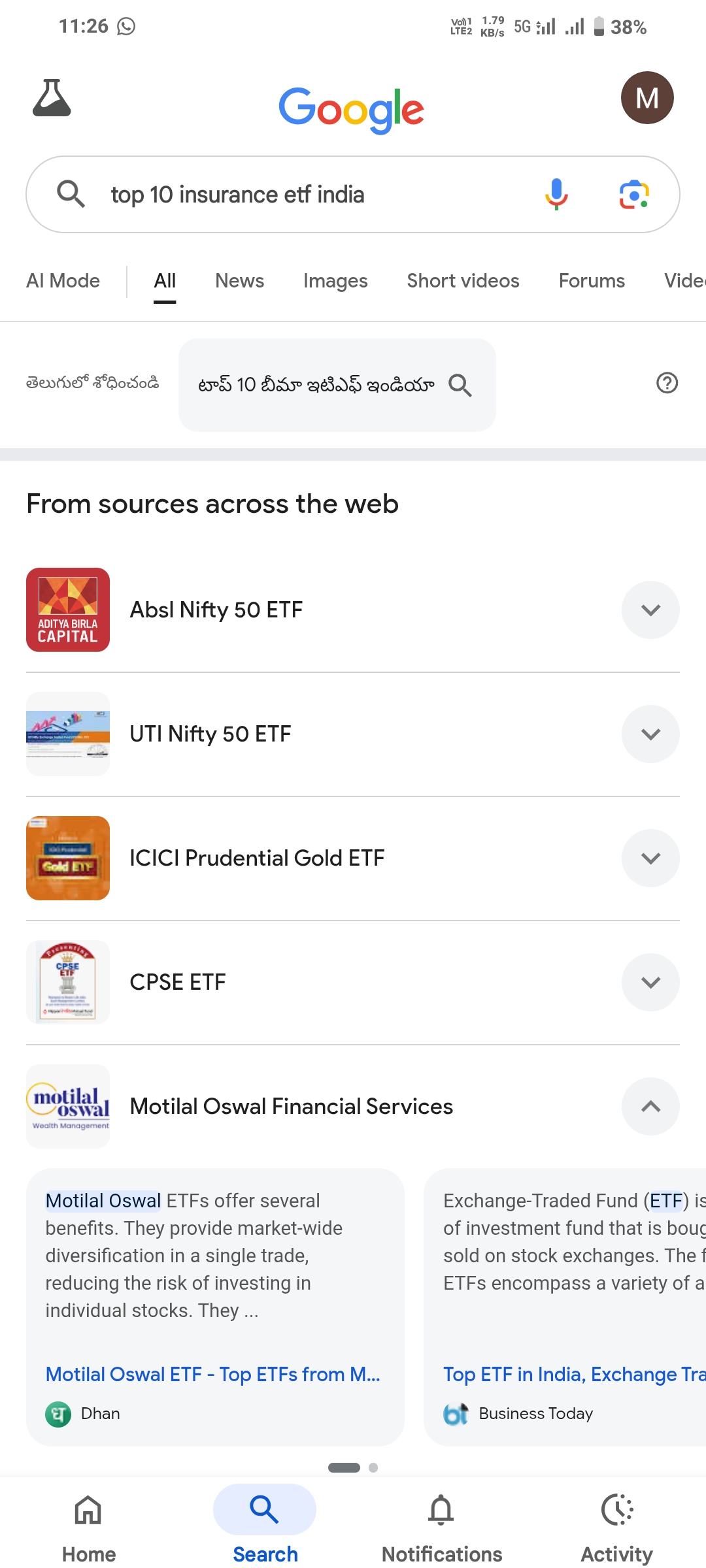Tap help icon beside Telugu suggestion
Viewport: 706px width, 1568px height.
(667, 383)
